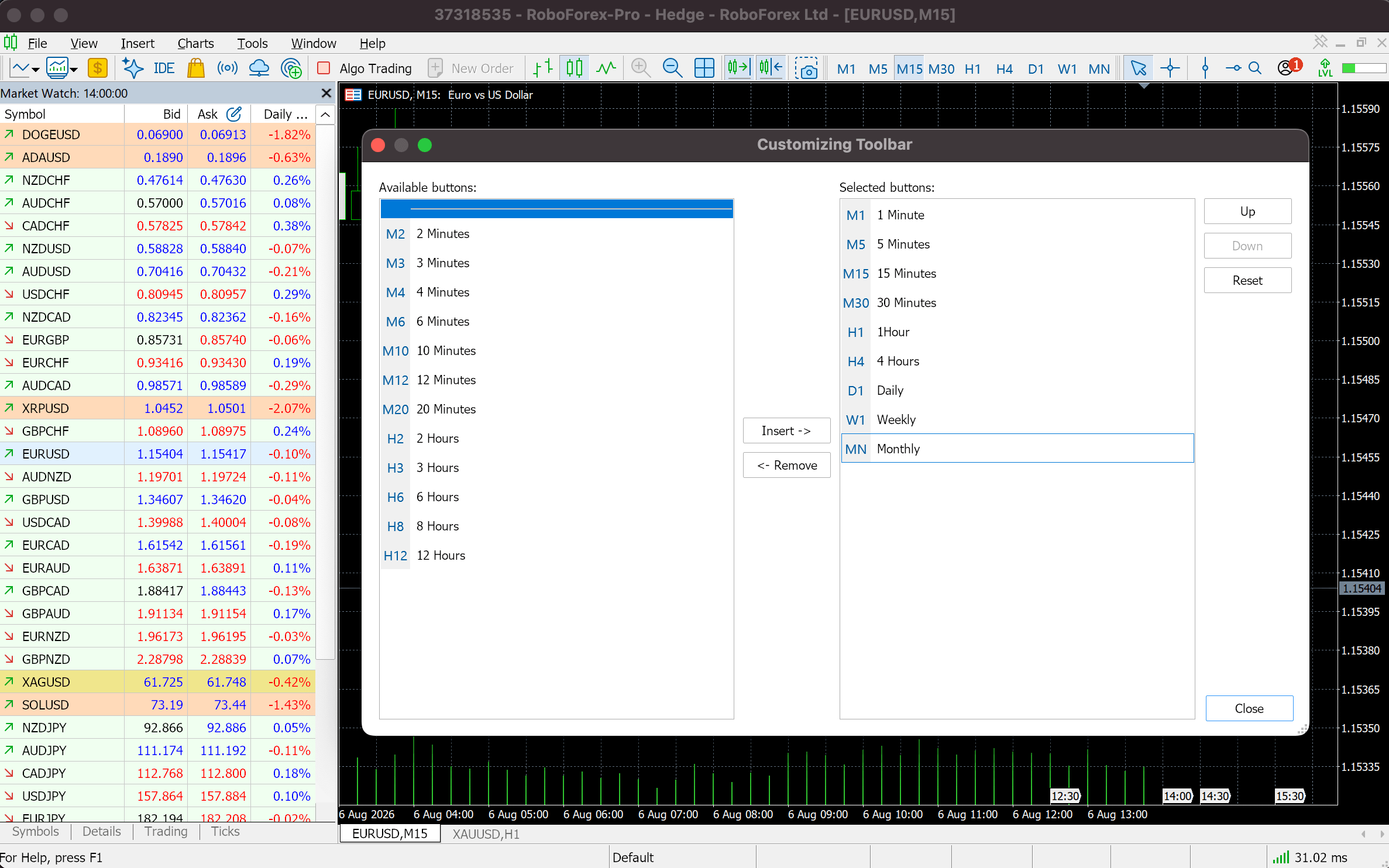Click the search magnifier icon in the toolbar
Image resolution: width=1389 pixels, height=868 pixels.
pos(1254,68)
